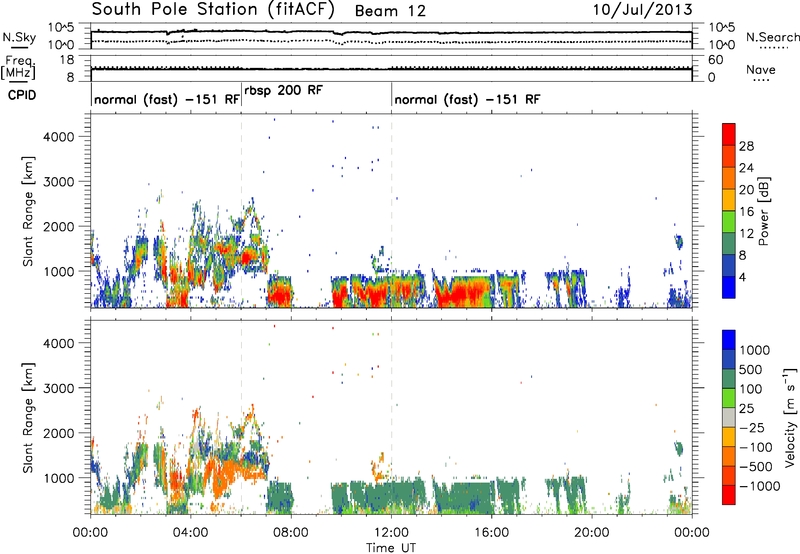Screen dimensions: 800x554
Task: Click the left '10^5' noise axis tick
Action: pyautogui.click(x=61, y=28)
